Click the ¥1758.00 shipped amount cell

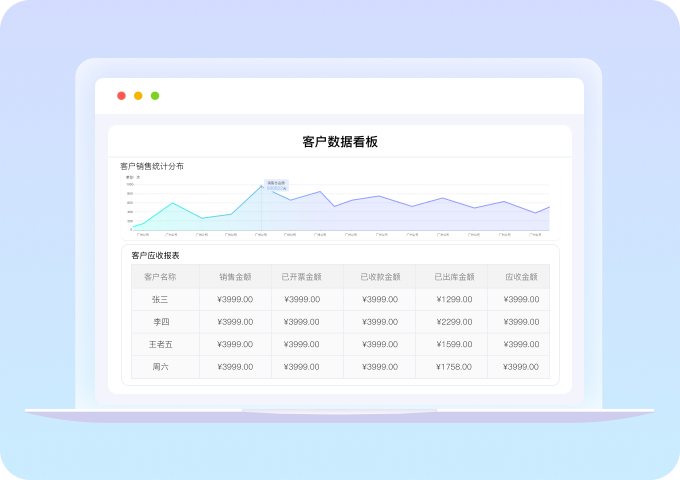coord(454,367)
